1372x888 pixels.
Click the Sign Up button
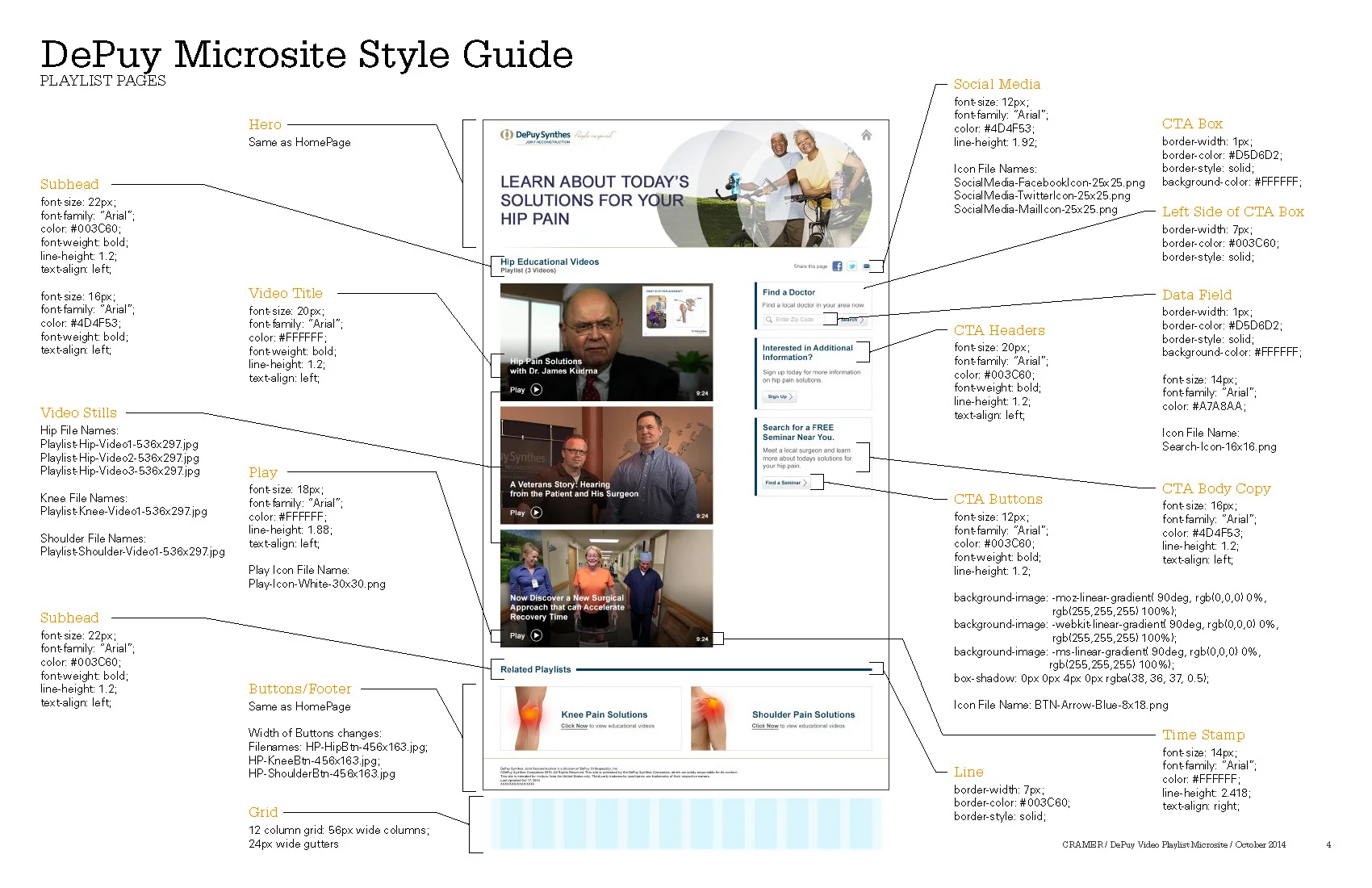(x=780, y=396)
